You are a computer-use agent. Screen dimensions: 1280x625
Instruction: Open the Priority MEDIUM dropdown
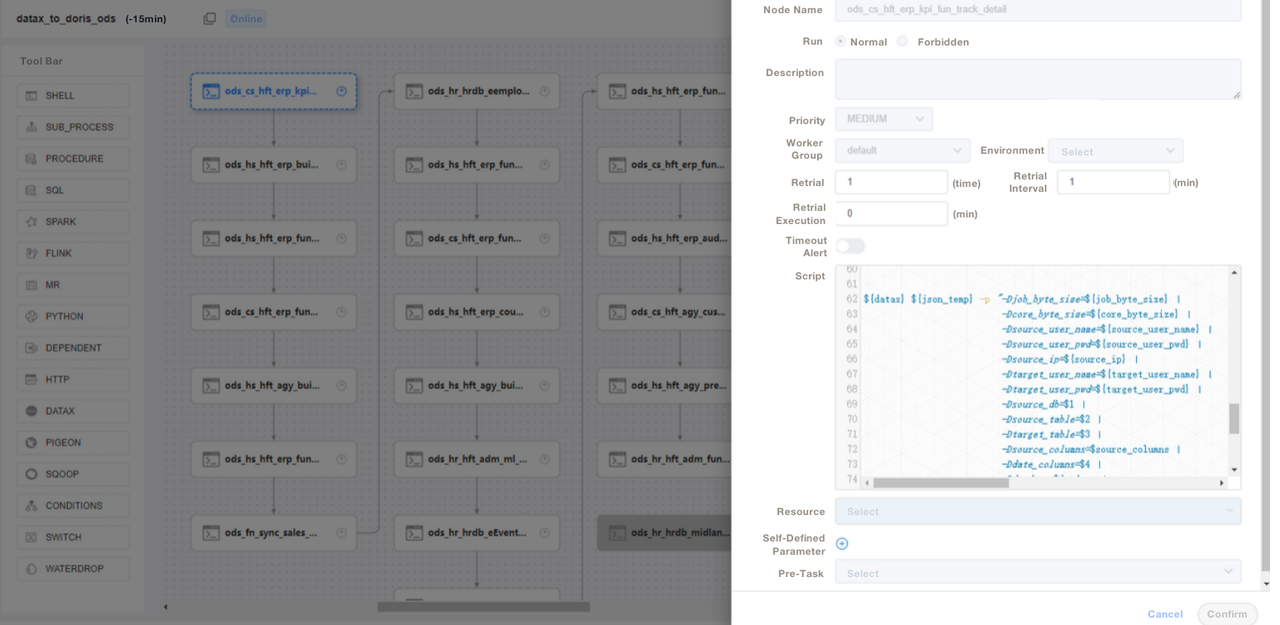pyautogui.click(x=884, y=119)
